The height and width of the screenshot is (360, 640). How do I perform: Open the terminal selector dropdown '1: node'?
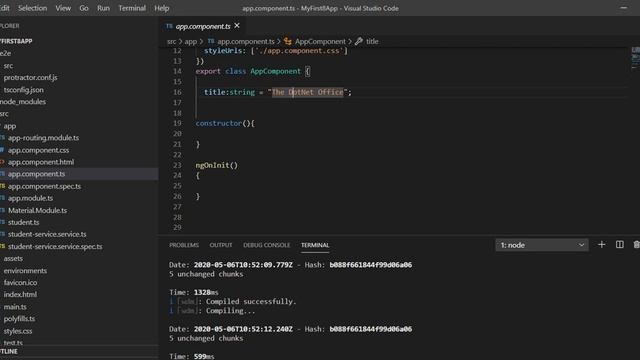tap(542, 245)
